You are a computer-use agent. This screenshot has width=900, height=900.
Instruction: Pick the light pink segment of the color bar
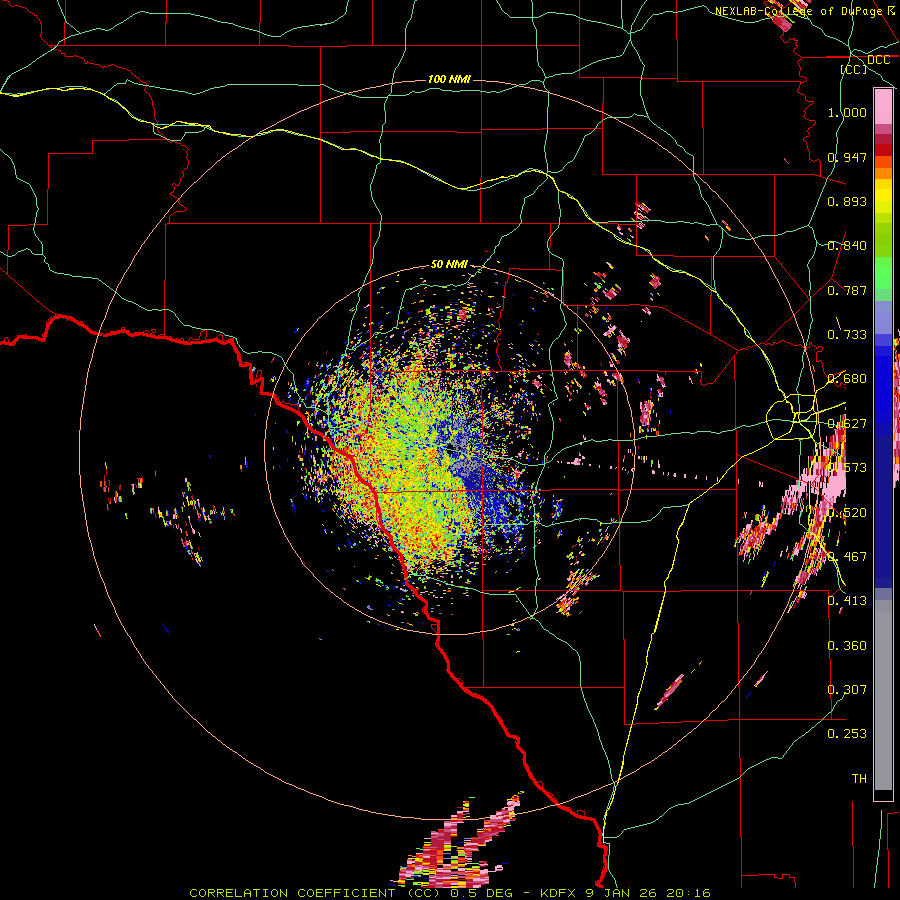pos(883,106)
